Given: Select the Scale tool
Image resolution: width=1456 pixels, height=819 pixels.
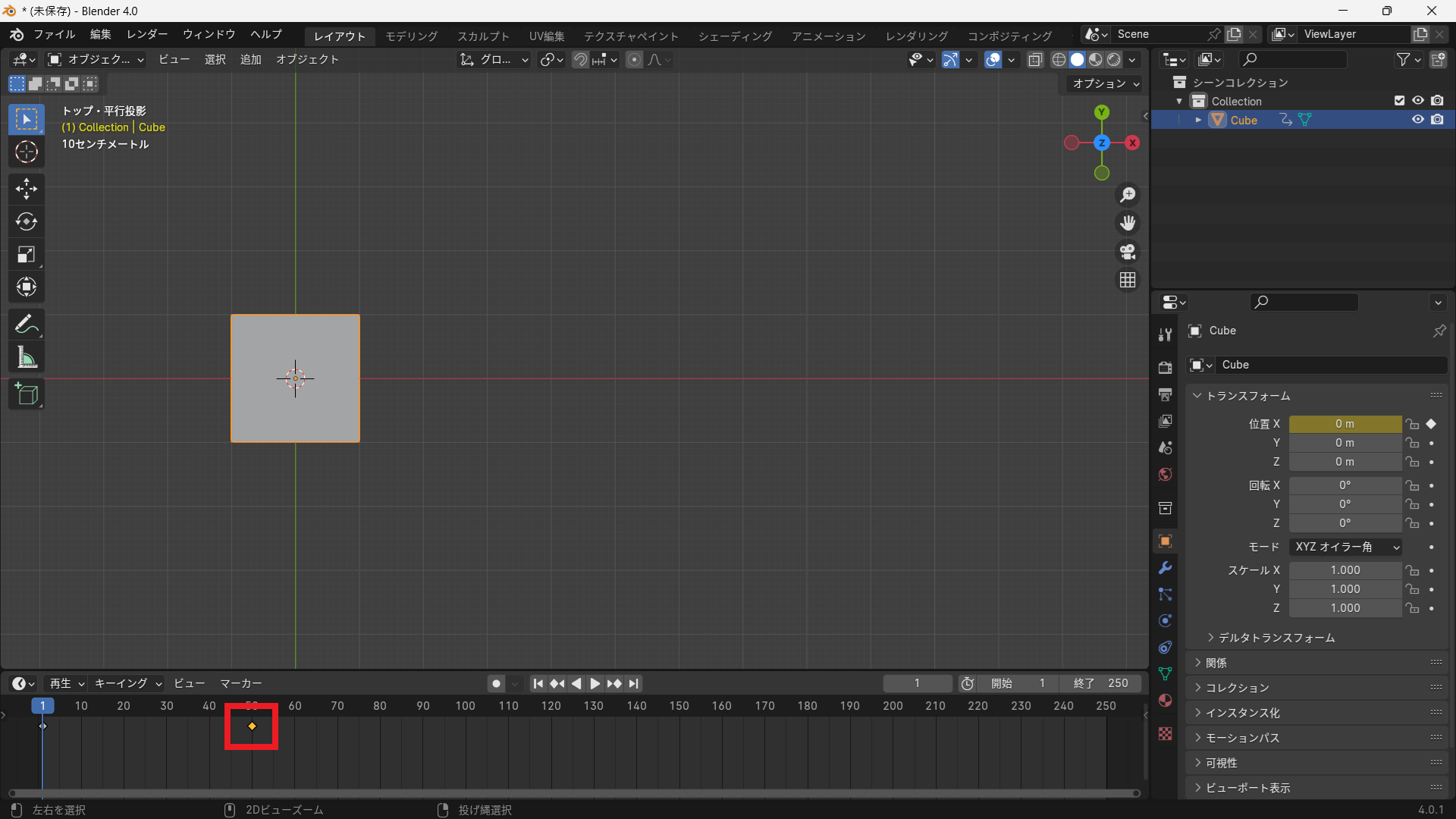Looking at the screenshot, I should tap(27, 255).
